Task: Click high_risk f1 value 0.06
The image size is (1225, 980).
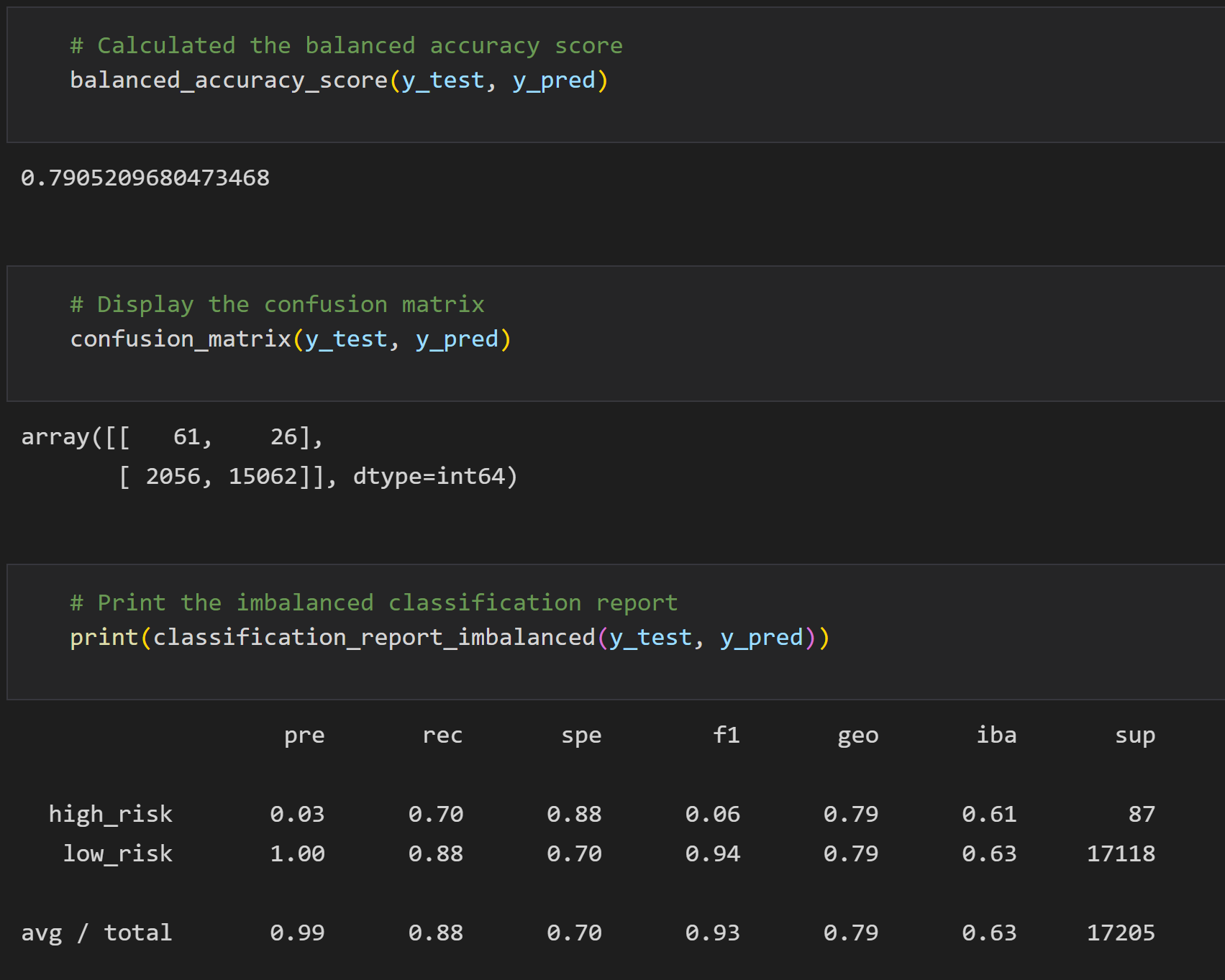Action: pyautogui.click(x=713, y=814)
